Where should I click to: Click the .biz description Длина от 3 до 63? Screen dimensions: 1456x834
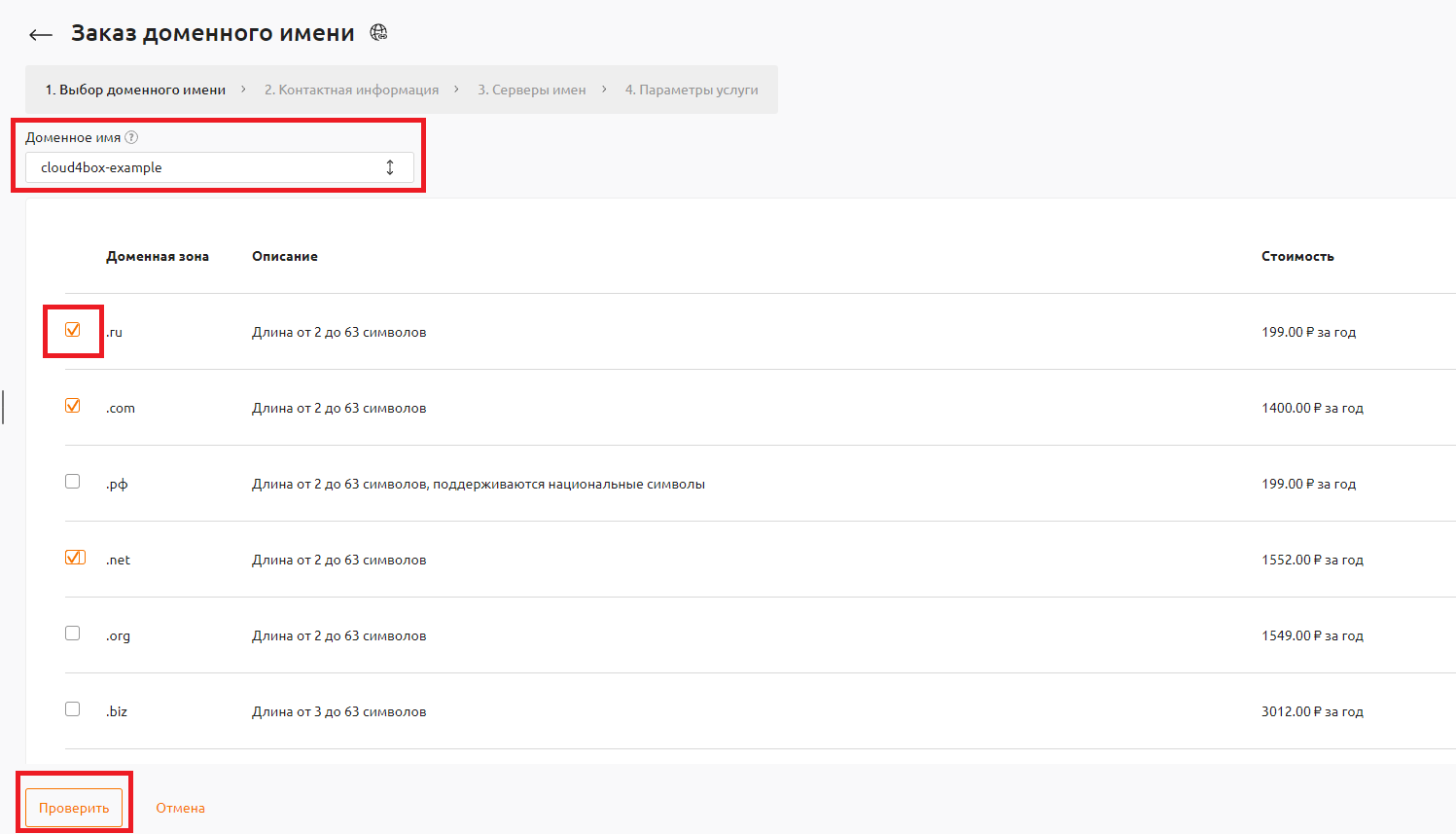[339, 711]
